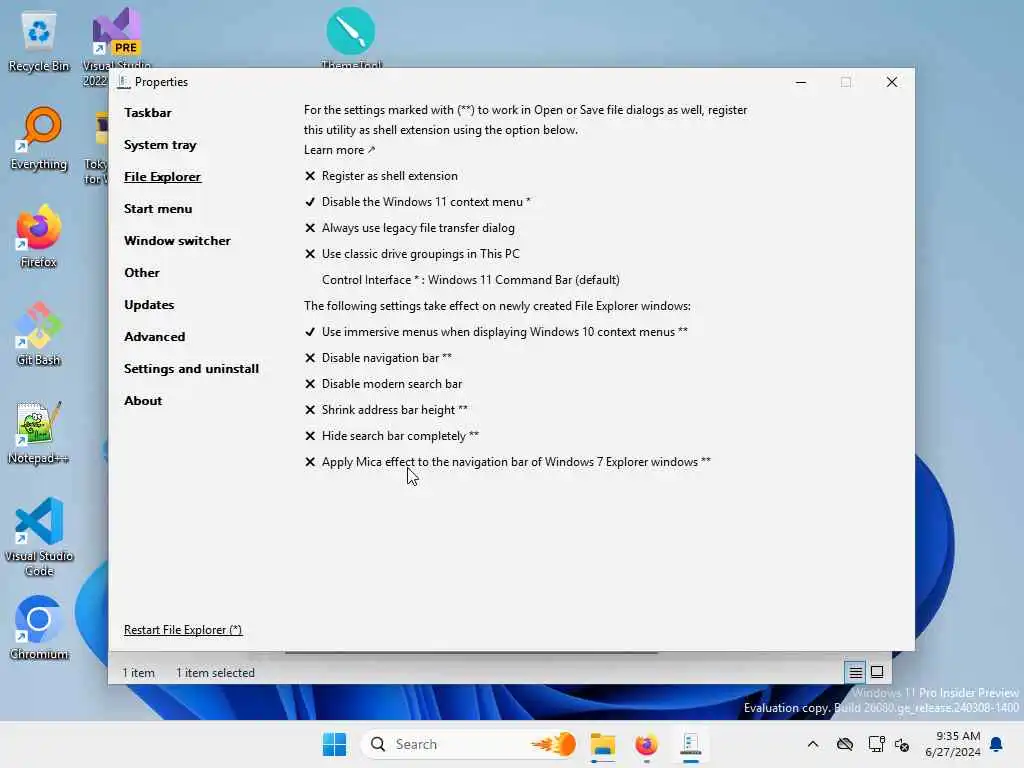This screenshot has width=1024, height=768.
Task: Select the Chromium desktop shortcut
Action: point(39,628)
